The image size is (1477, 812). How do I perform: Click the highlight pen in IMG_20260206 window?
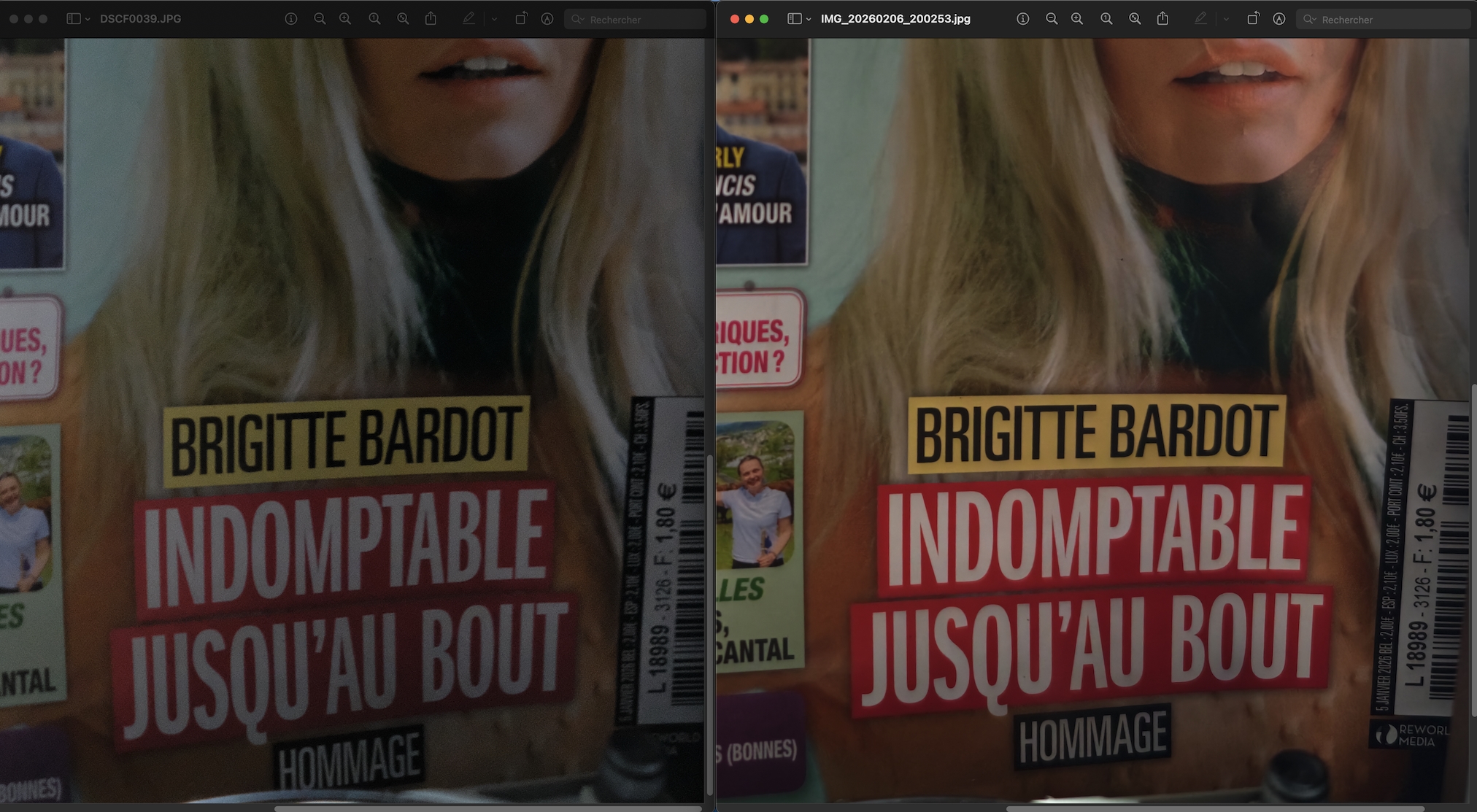[1200, 19]
